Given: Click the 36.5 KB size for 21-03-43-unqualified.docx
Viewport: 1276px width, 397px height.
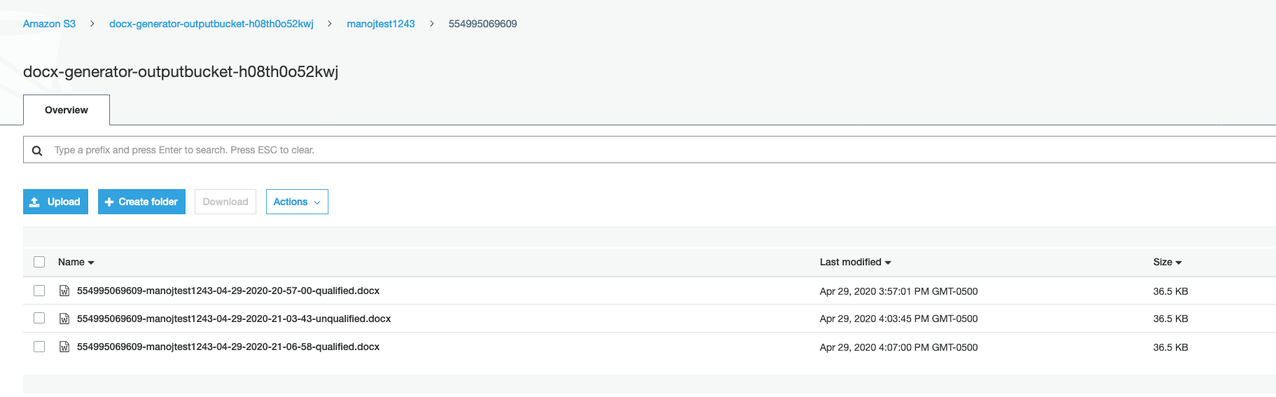Looking at the screenshot, I should (x=1170, y=319).
